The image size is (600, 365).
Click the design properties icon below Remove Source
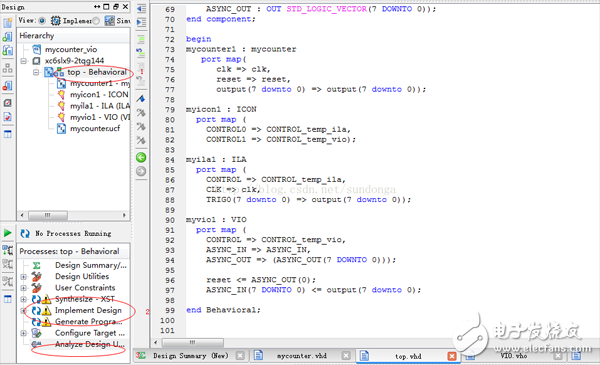tap(8, 103)
